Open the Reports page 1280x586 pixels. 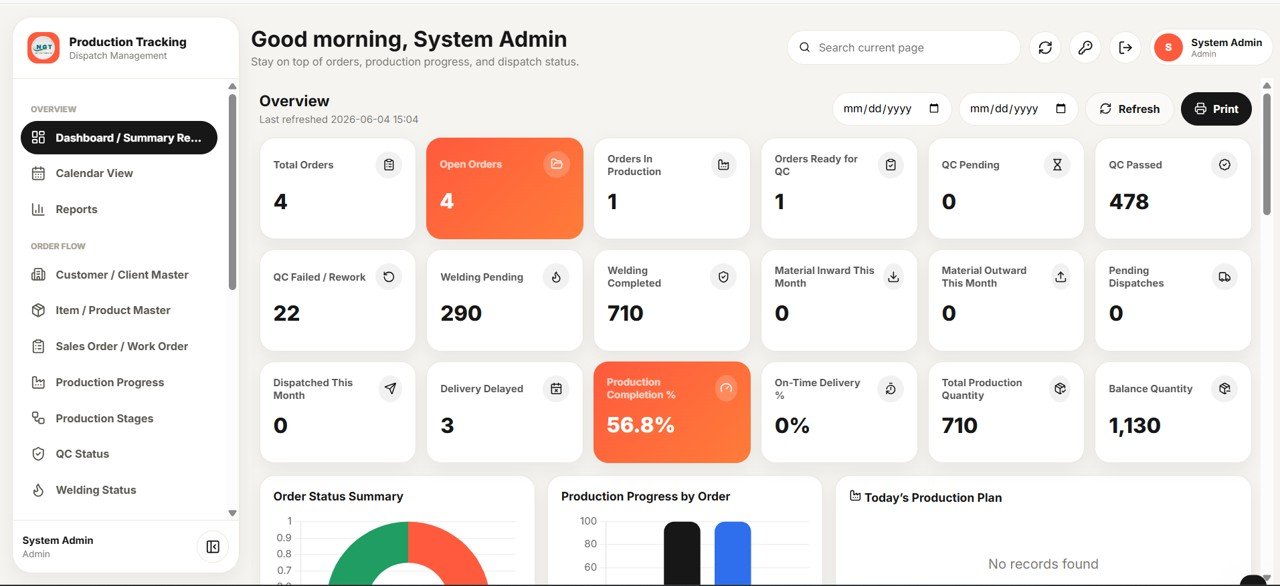pos(119,209)
